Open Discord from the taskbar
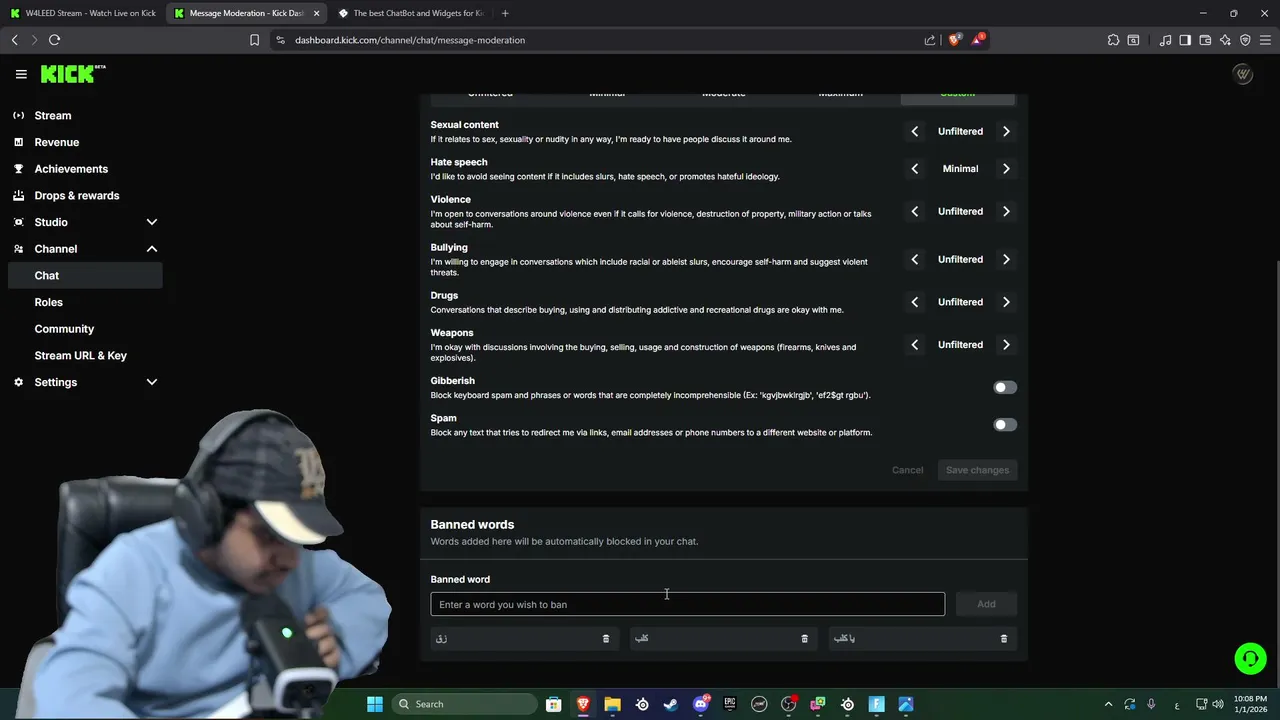 tap(701, 704)
